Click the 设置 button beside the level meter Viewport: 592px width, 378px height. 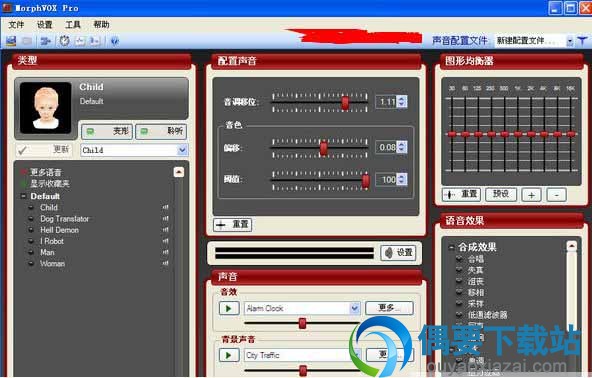click(x=398, y=253)
